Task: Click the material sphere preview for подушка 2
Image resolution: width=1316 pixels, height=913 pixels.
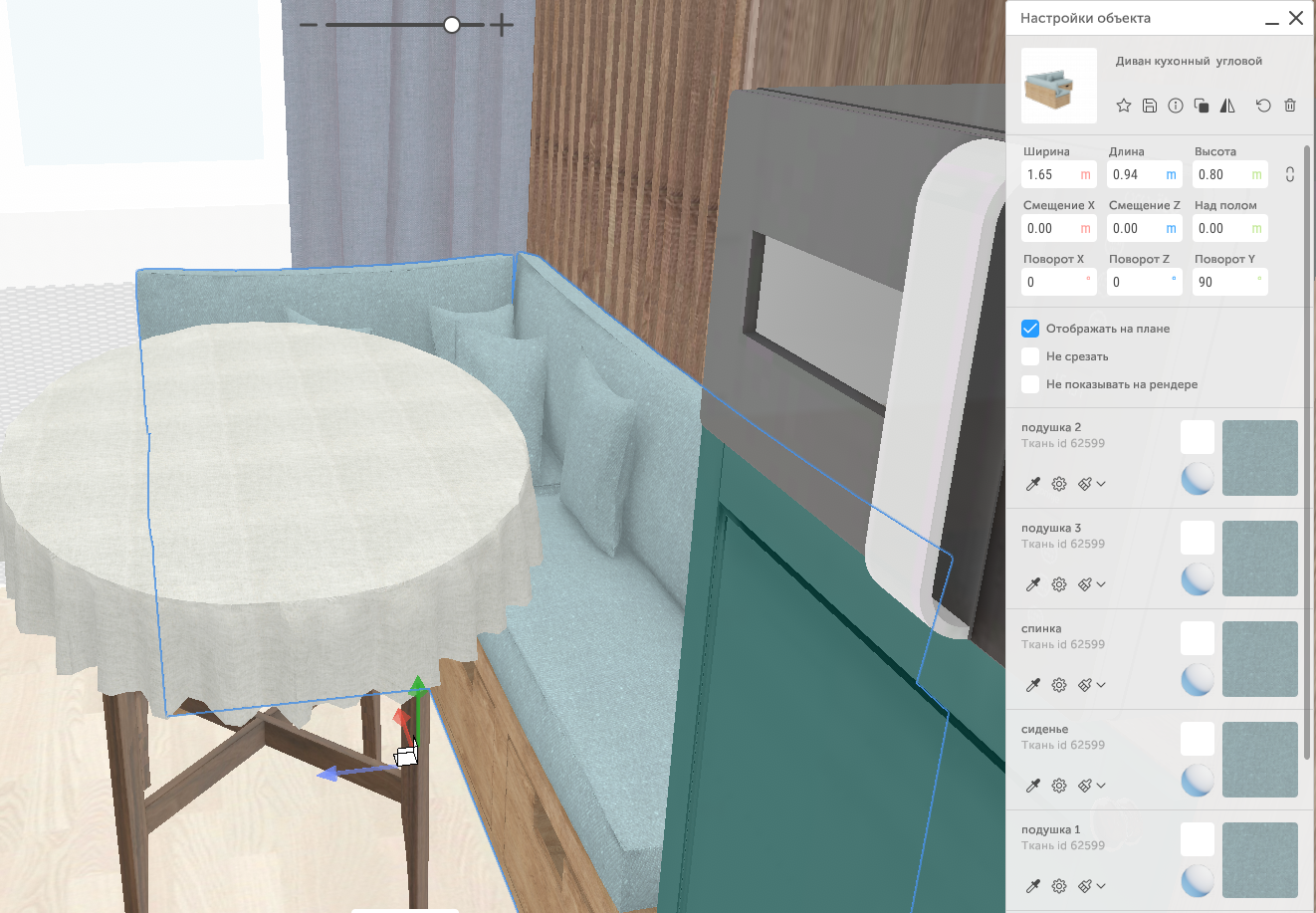Action: pos(1198,479)
